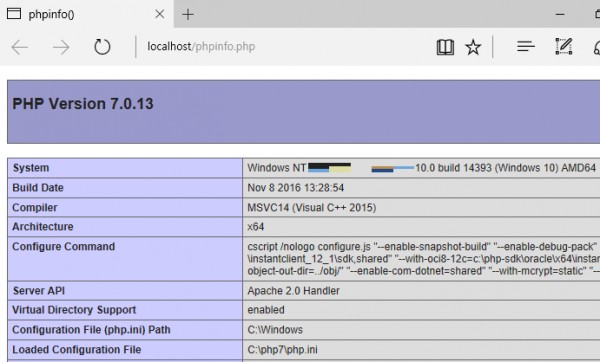Go forward to the next page
Screen dimensions: 600x362
[x=61, y=47]
